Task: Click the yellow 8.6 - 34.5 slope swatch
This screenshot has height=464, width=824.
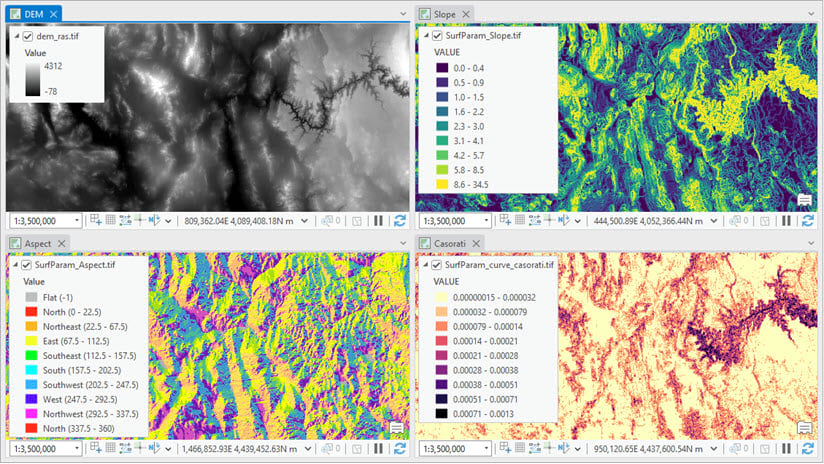Action: tap(442, 184)
